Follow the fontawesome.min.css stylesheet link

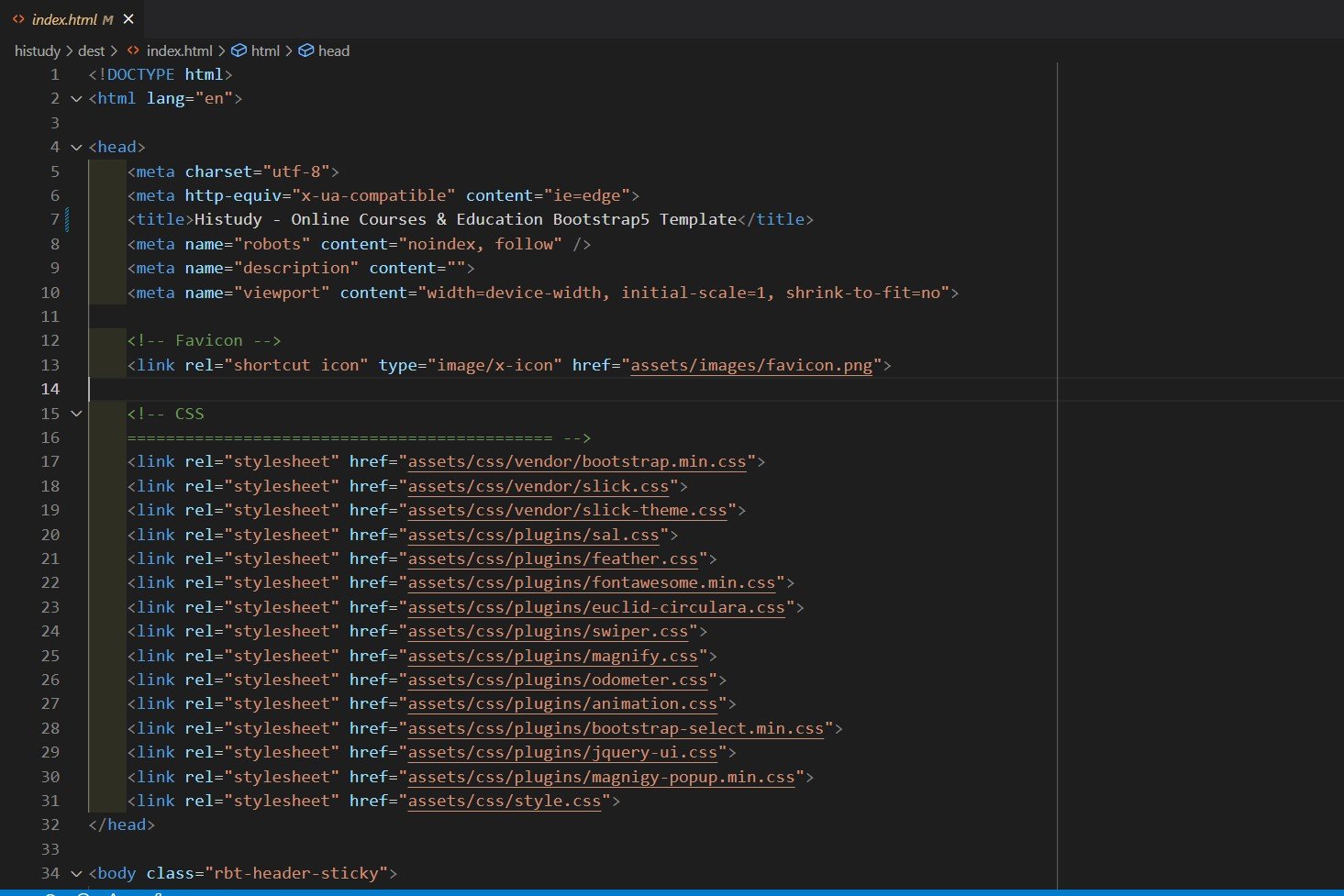click(x=591, y=583)
